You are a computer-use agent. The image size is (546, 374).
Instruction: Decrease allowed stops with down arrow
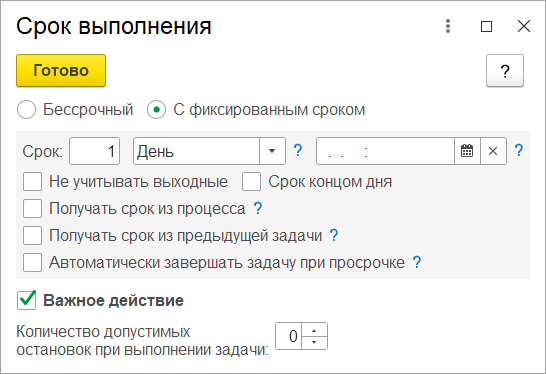point(314,343)
